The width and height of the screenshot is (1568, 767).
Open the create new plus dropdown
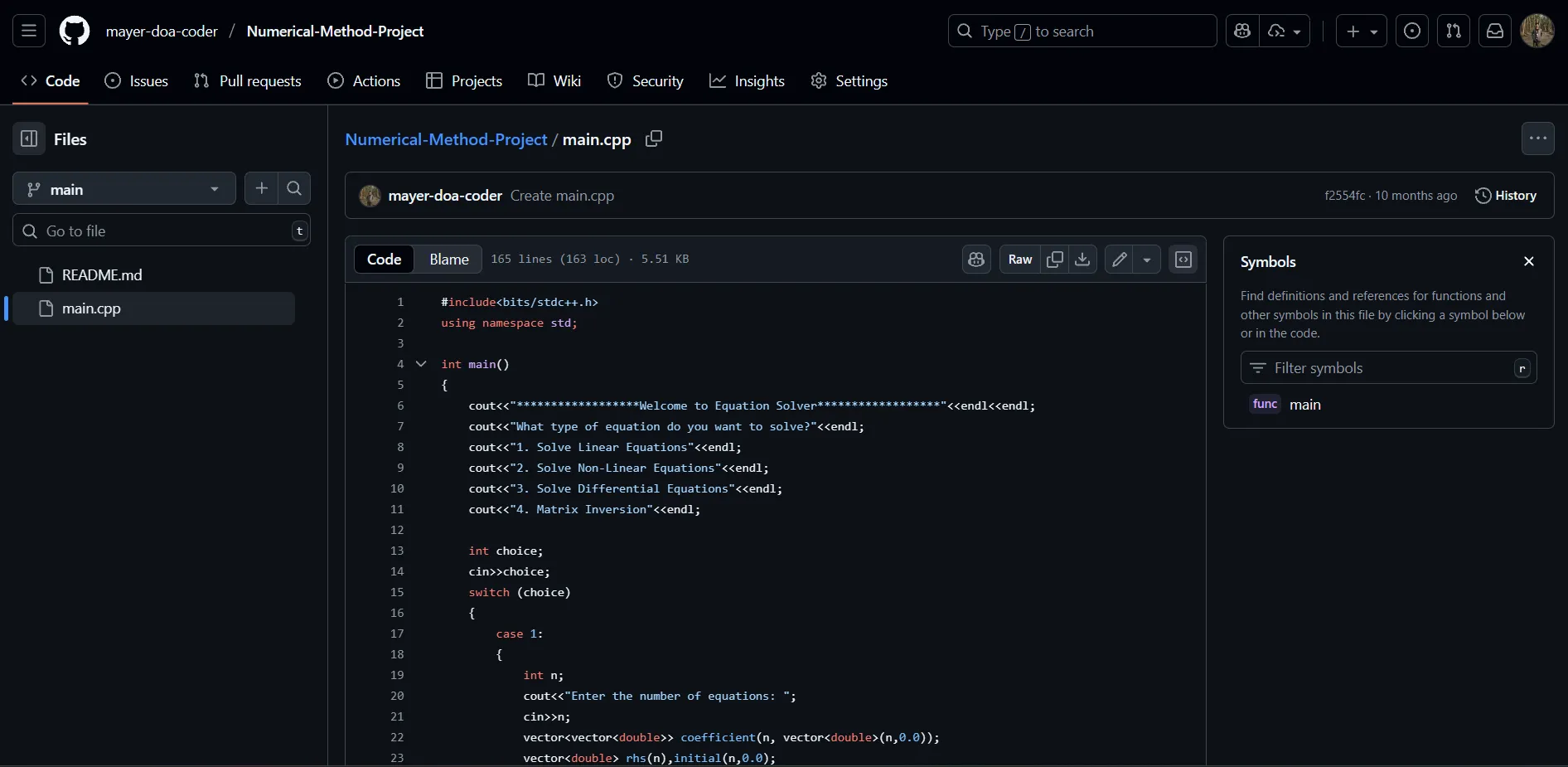[x=1362, y=32]
